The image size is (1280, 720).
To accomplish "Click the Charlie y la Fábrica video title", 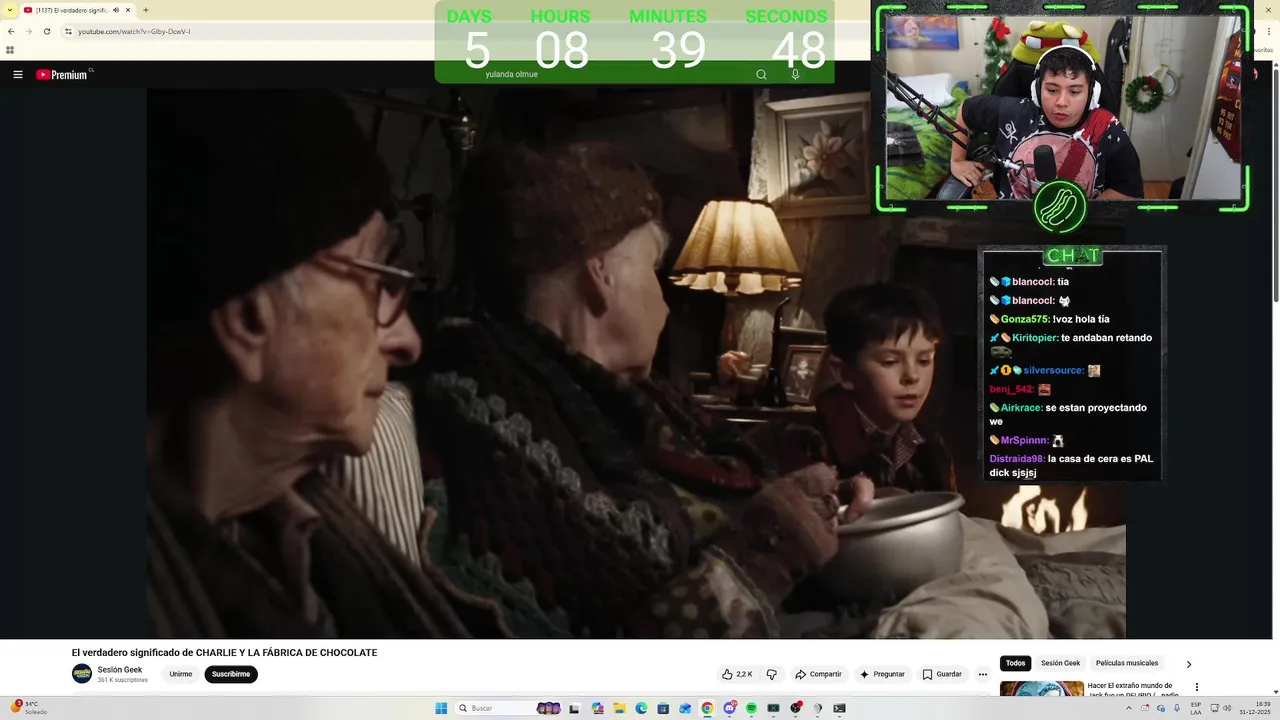I will pos(224,653).
